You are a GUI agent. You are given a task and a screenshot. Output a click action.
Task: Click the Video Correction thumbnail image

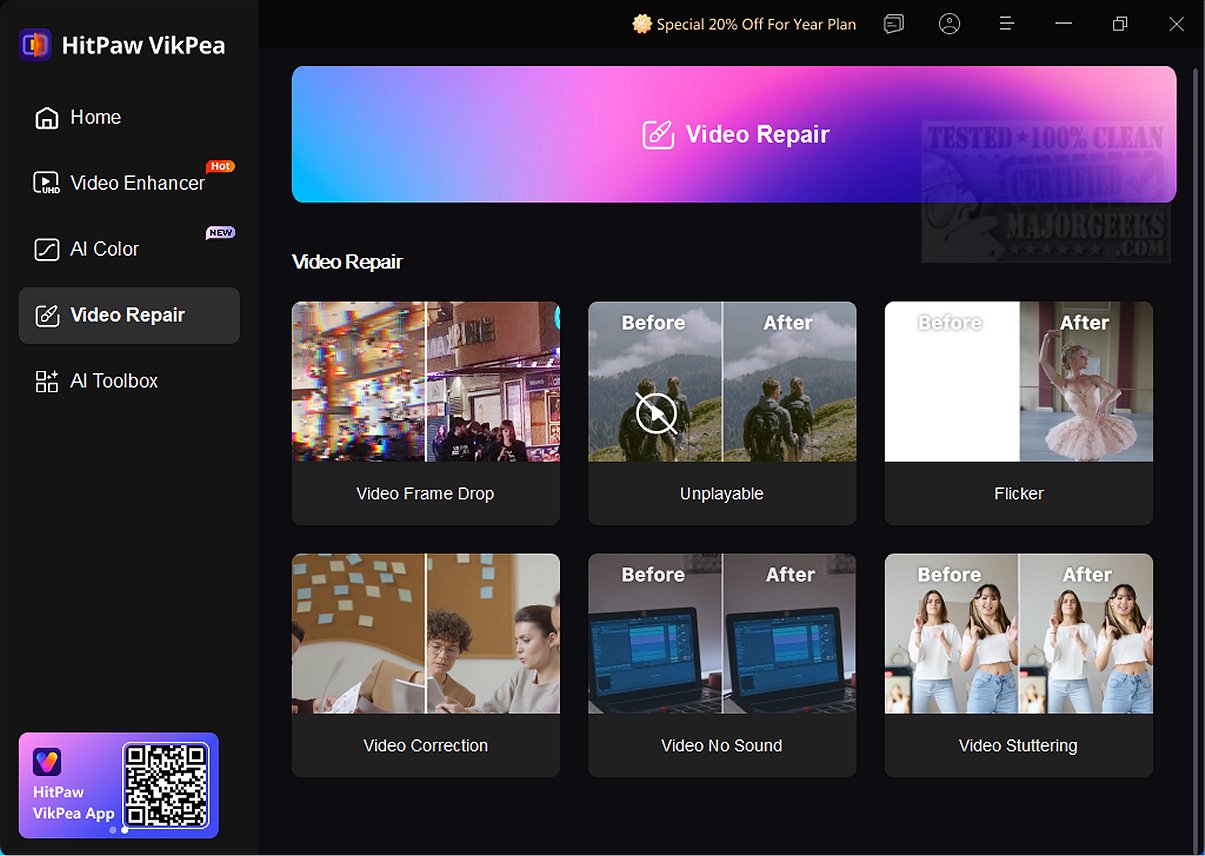[x=426, y=634]
